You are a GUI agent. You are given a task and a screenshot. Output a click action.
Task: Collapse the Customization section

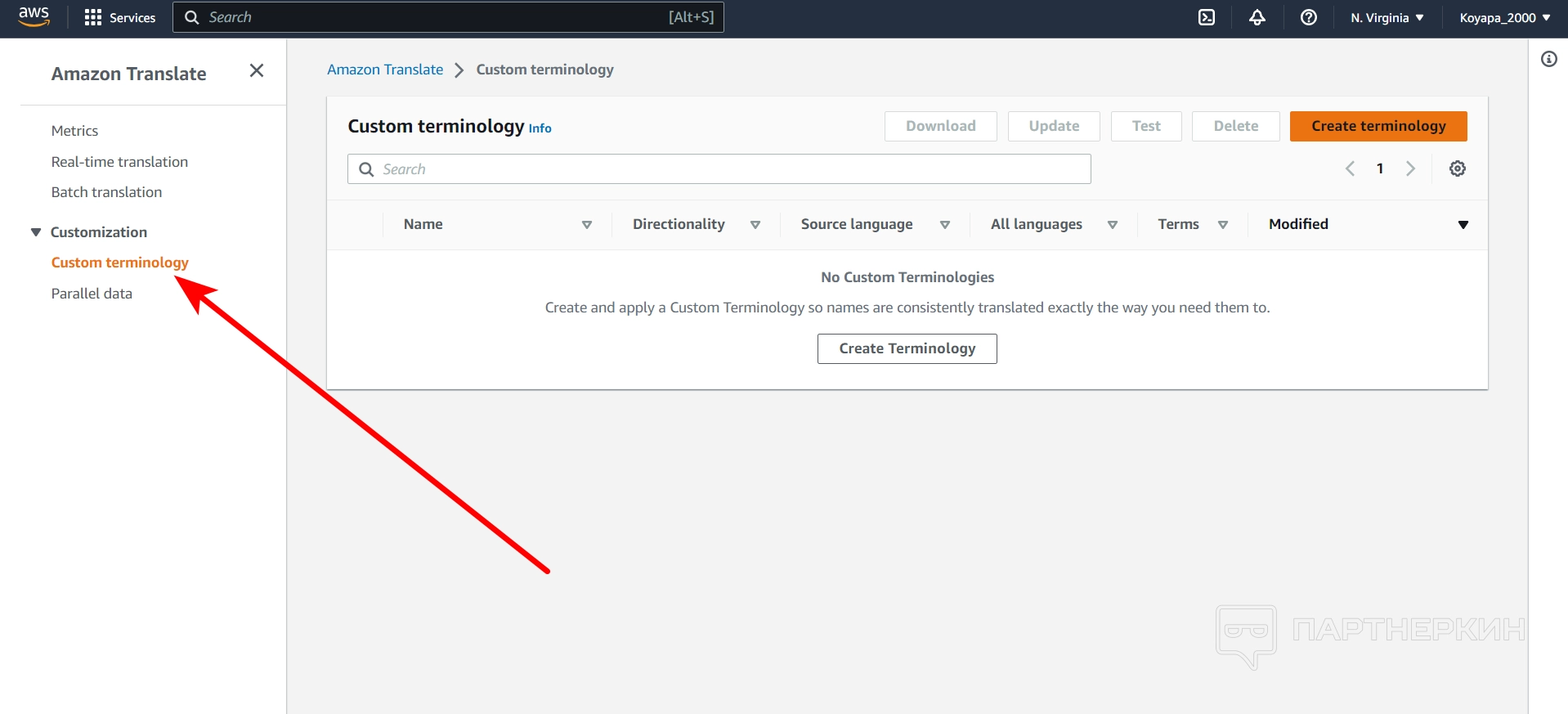point(36,232)
